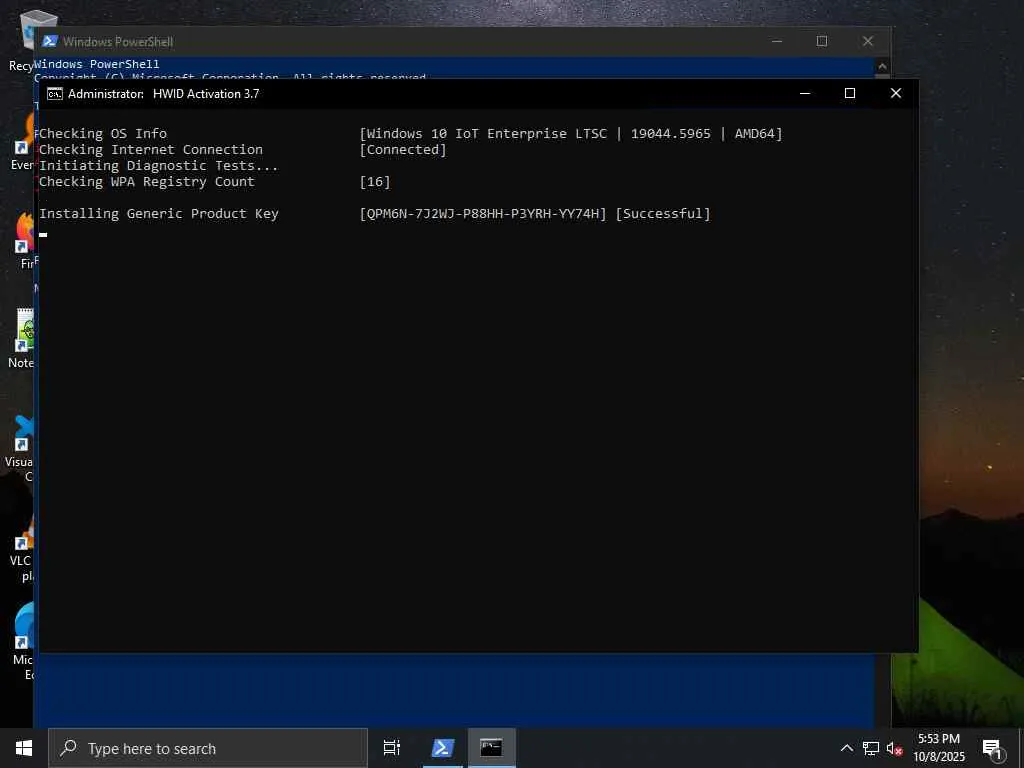Image resolution: width=1024 pixels, height=768 pixels.
Task: Open the Action Center notifications icon
Action: (x=993, y=749)
